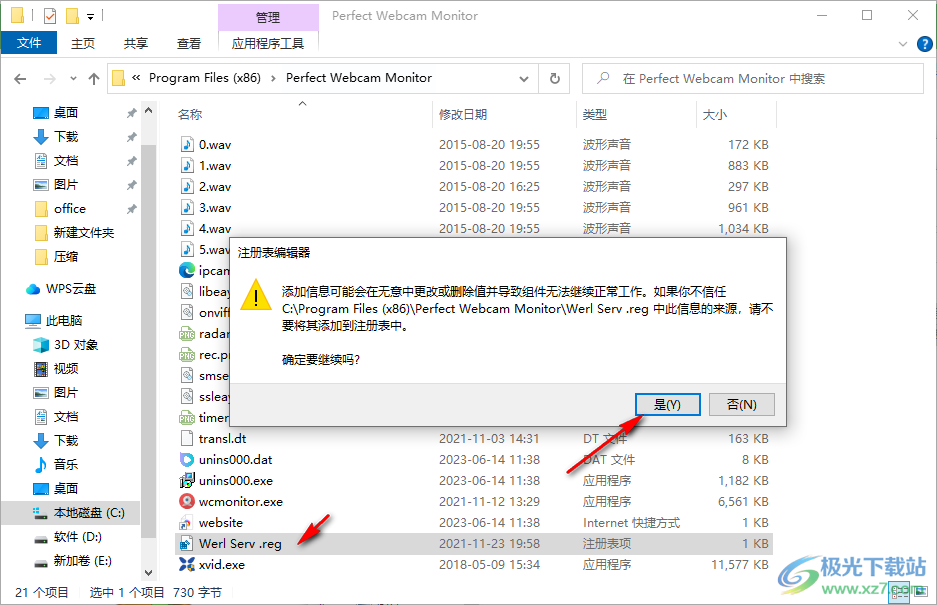Click the search box for Perfect Webcam Monitor
This screenshot has width=937, height=605.
[752, 78]
